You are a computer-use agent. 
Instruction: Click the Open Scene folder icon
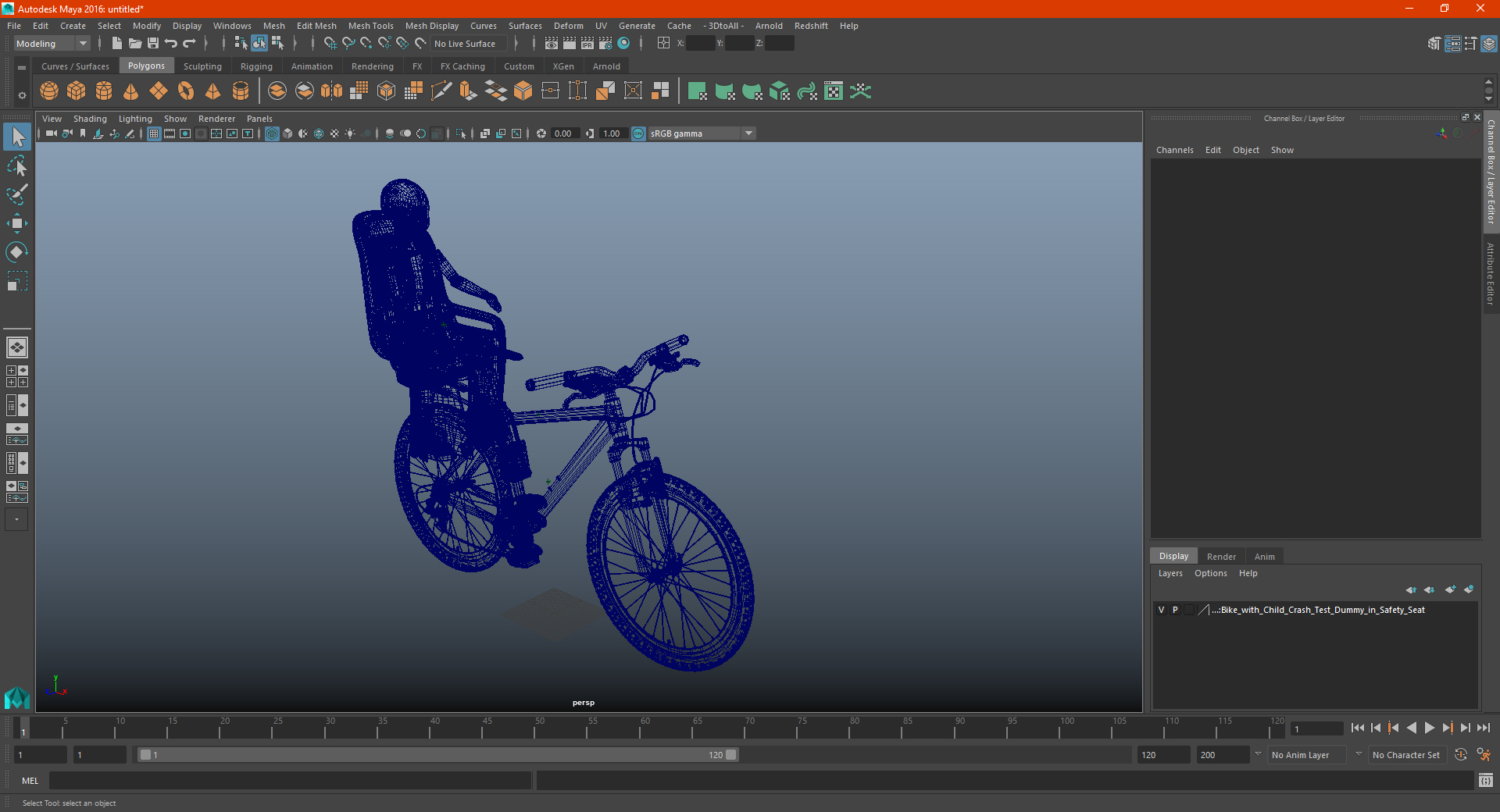135,44
